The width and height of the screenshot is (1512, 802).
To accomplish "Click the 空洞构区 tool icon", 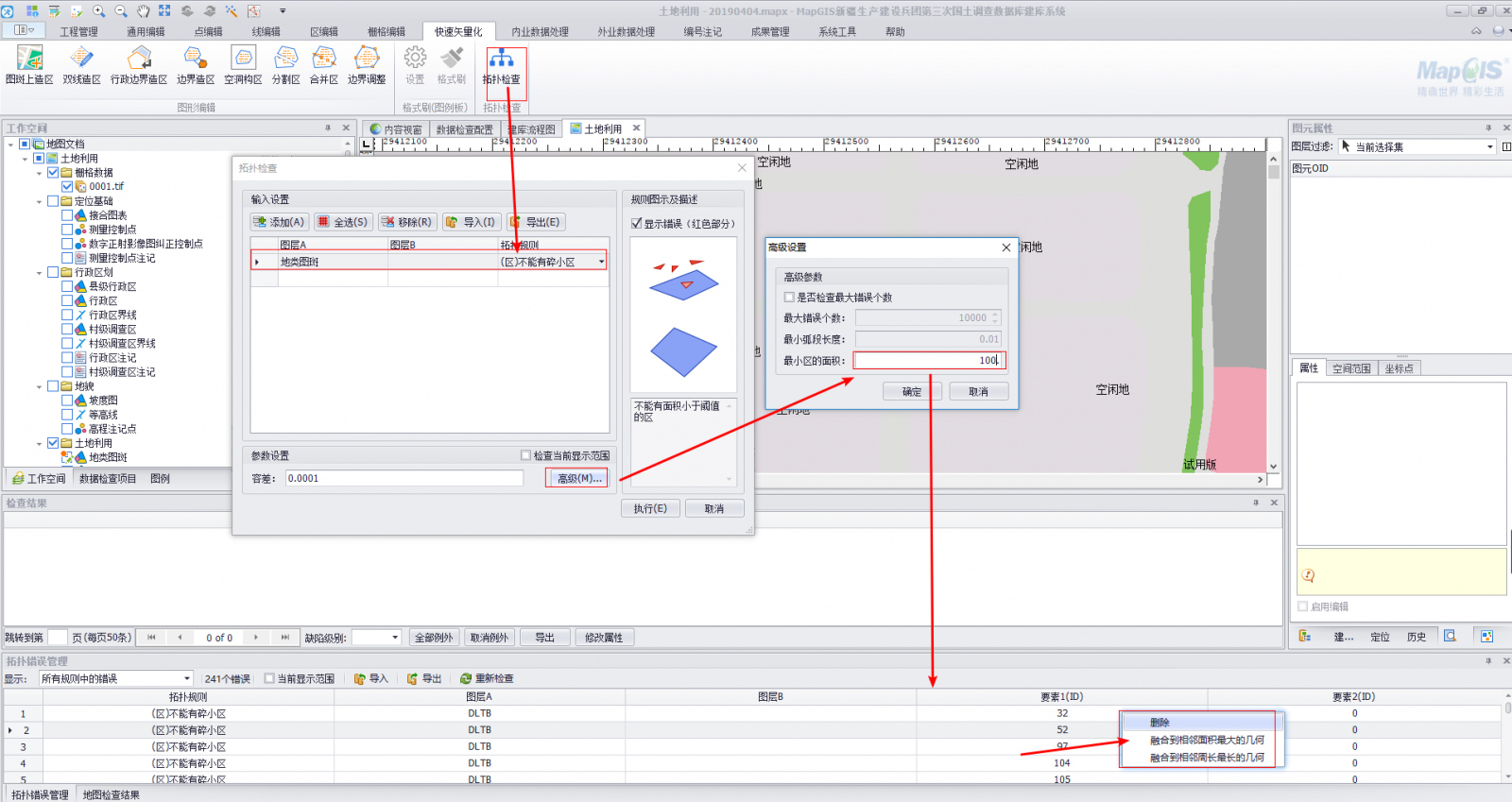I will [243, 61].
